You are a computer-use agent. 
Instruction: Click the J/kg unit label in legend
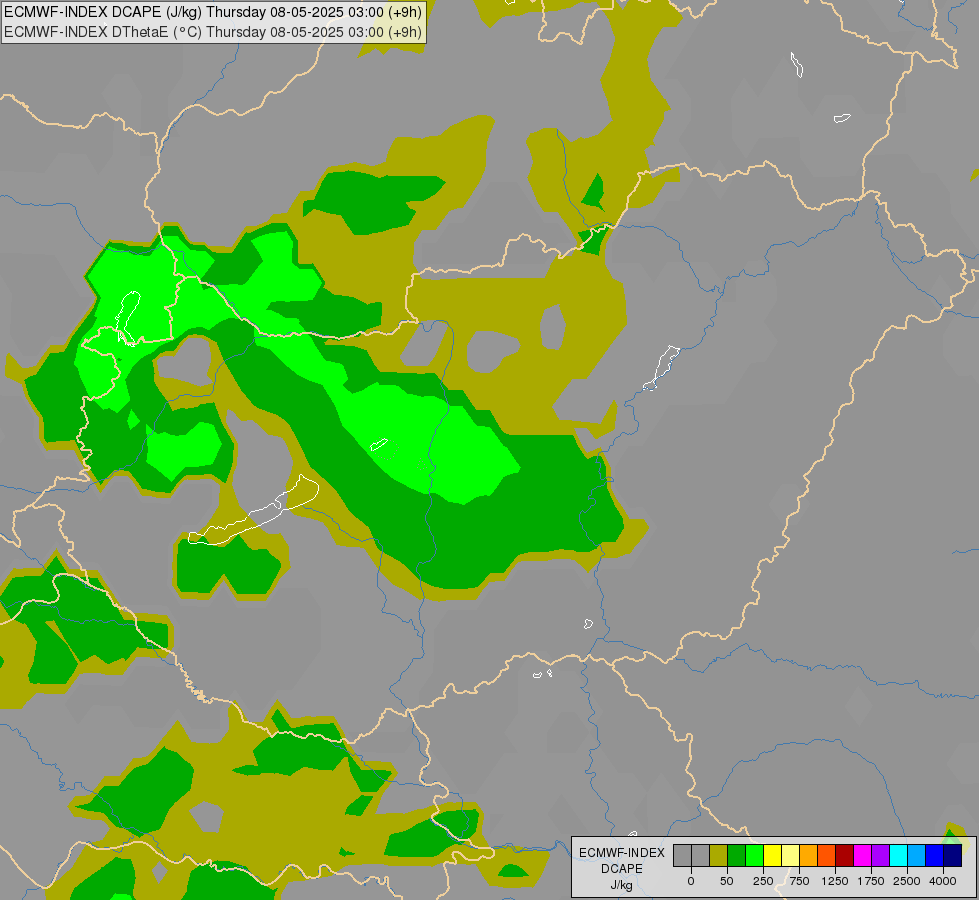pyautogui.click(x=621, y=886)
